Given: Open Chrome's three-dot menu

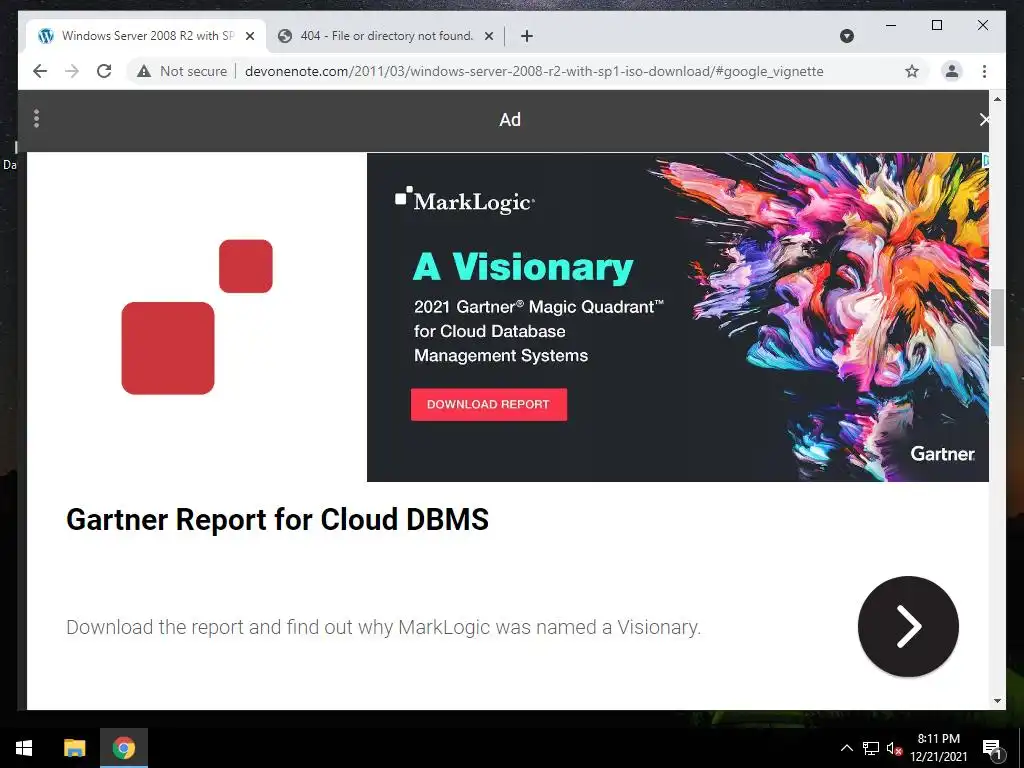Looking at the screenshot, I should [x=984, y=71].
